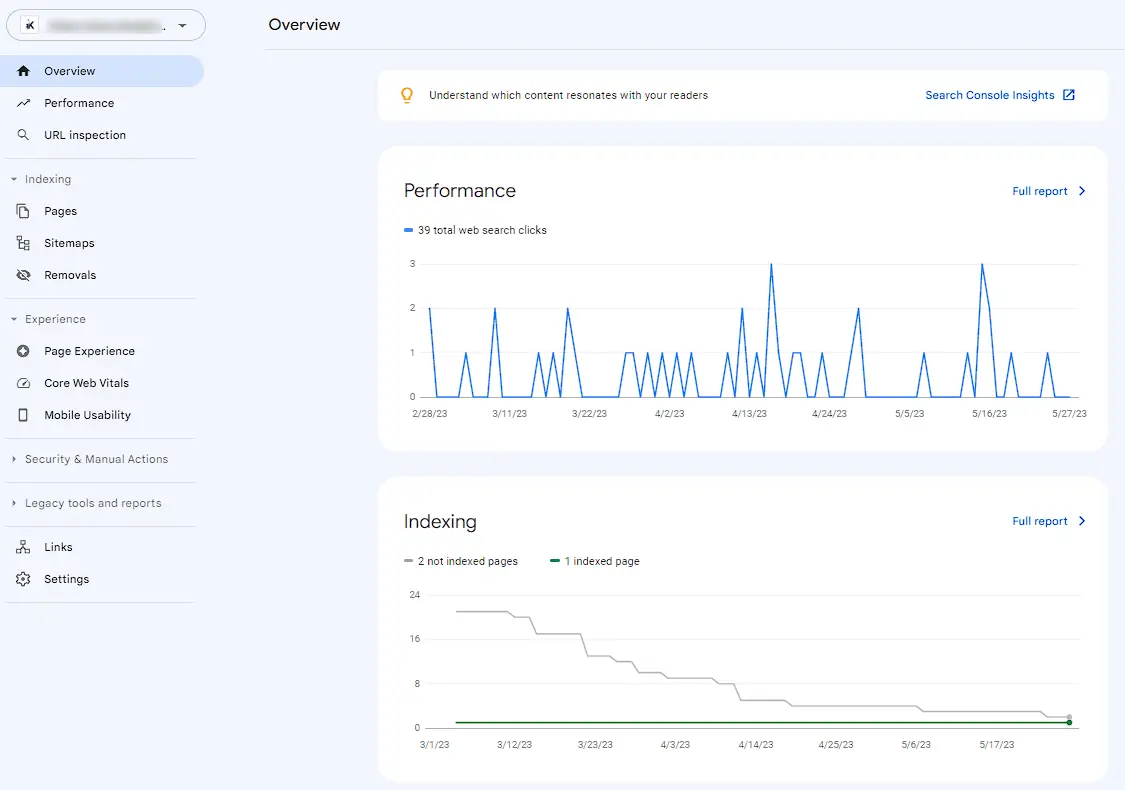Image resolution: width=1125 pixels, height=790 pixels.
Task: Click the chevron next to Indexing Full report
Action: 1082,521
